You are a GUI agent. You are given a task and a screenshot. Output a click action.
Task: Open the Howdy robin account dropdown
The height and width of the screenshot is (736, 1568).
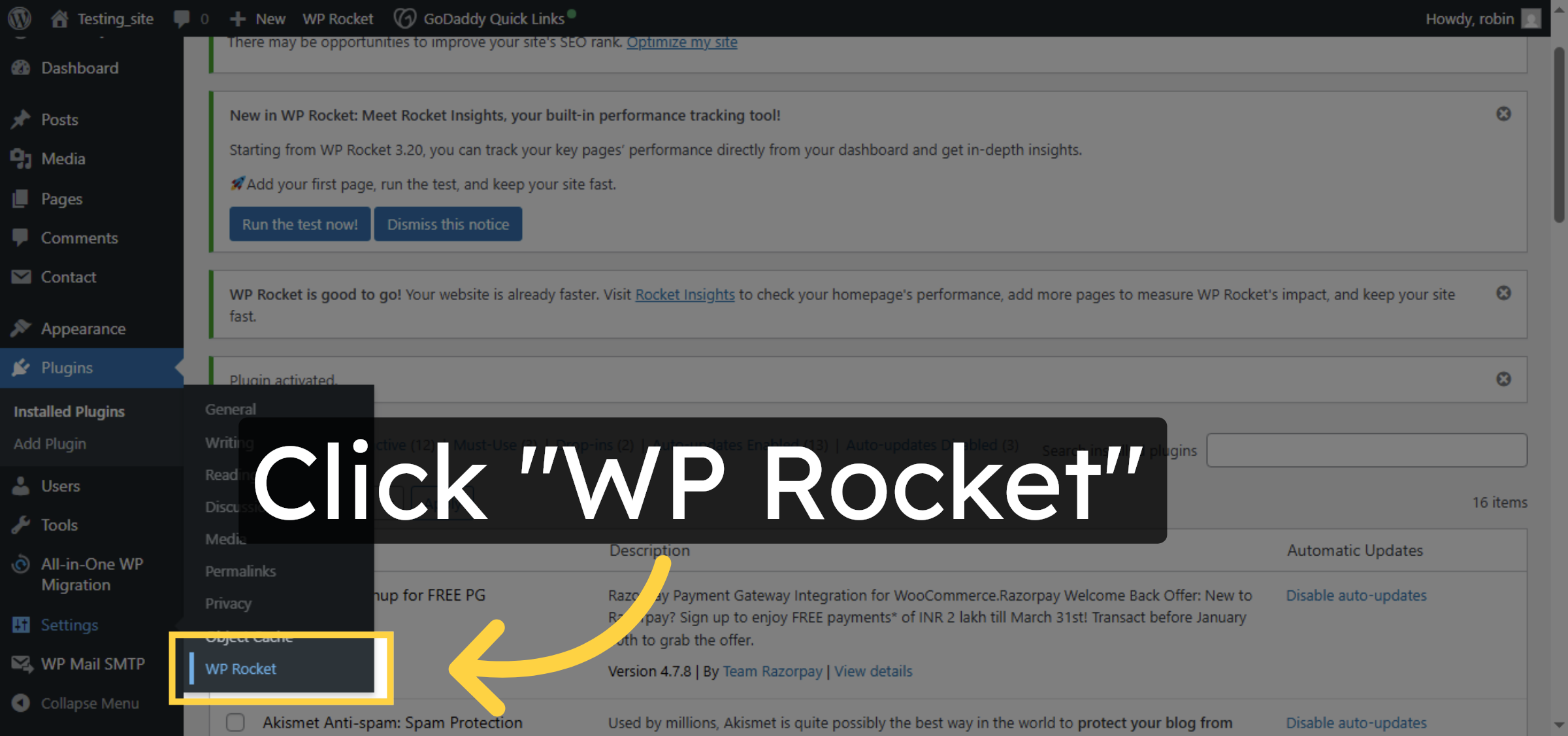[x=1469, y=18]
